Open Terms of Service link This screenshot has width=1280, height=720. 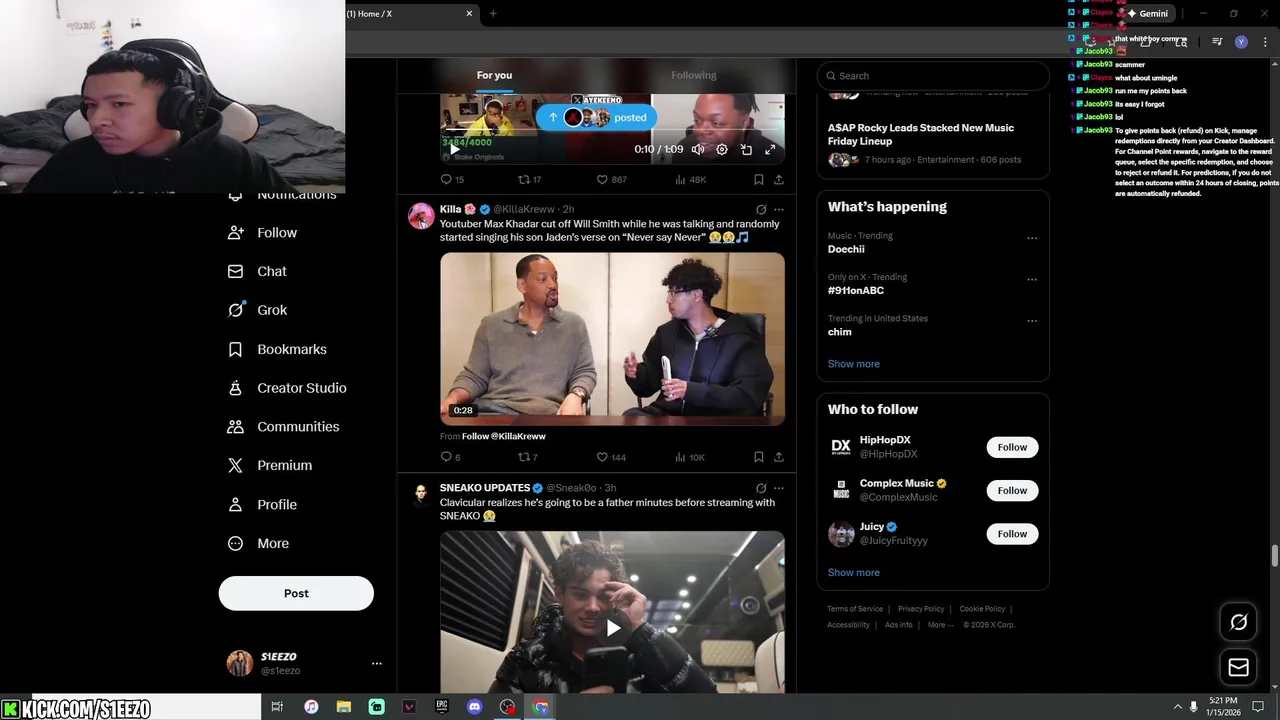tap(855, 609)
